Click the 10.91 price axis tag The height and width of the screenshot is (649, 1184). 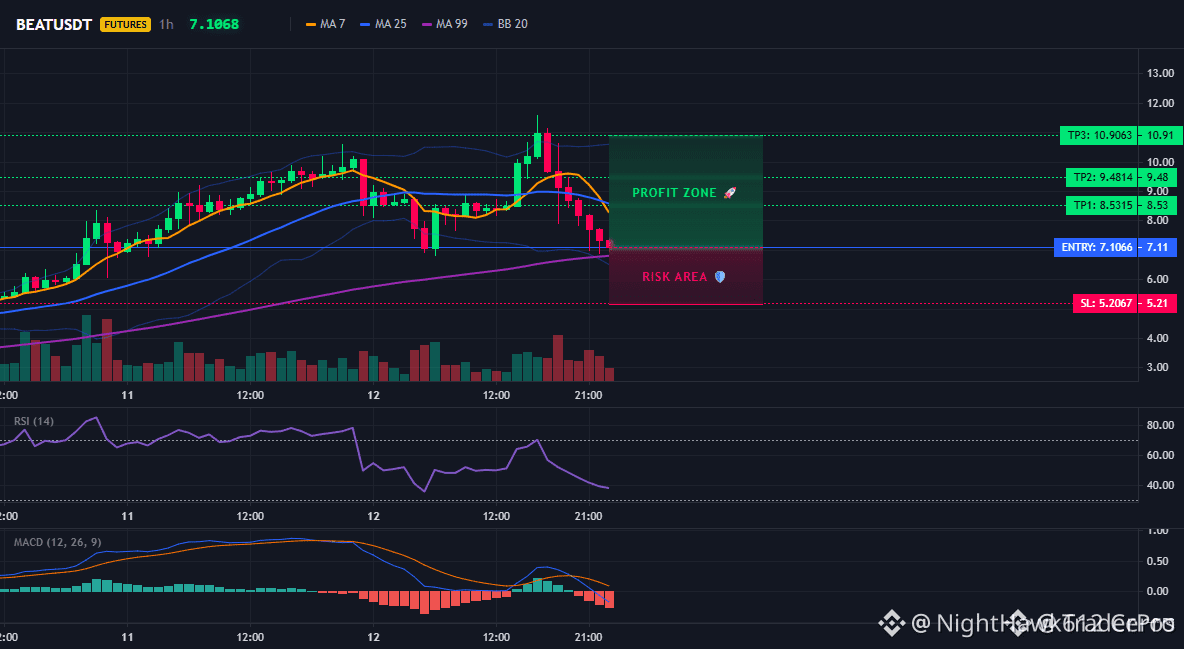tap(1160, 135)
